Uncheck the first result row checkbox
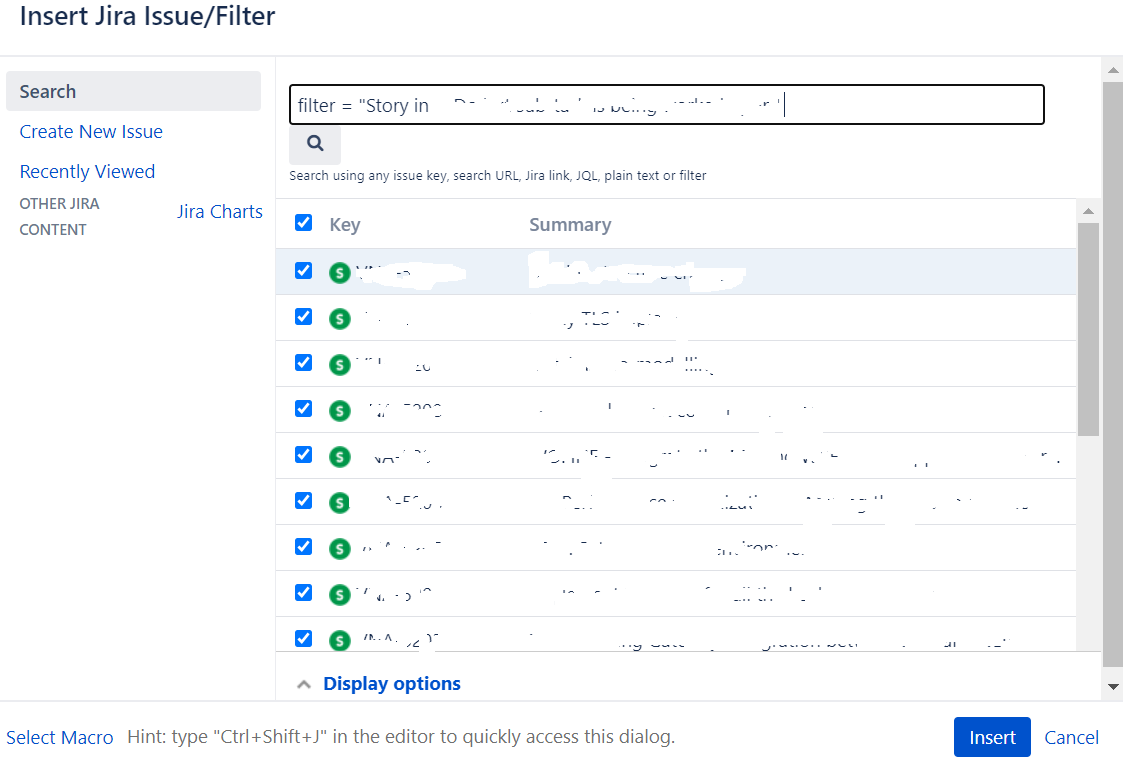Screen dimensions: 1123x759 (304, 271)
